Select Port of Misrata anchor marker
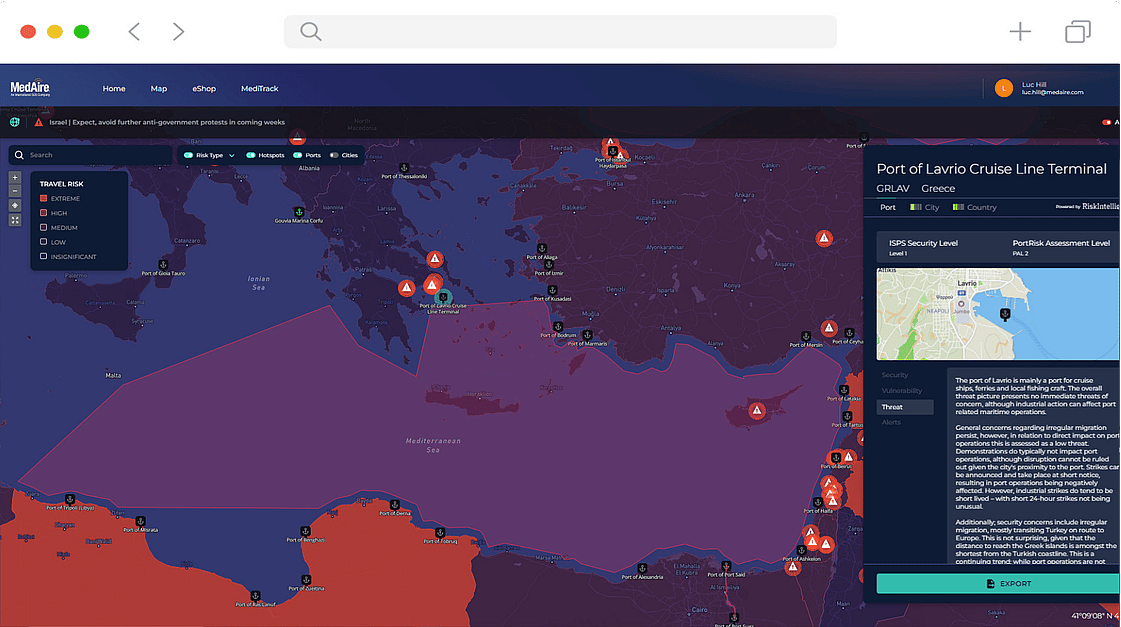This screenshot has height=627, width=1121. tap(140, 521)
